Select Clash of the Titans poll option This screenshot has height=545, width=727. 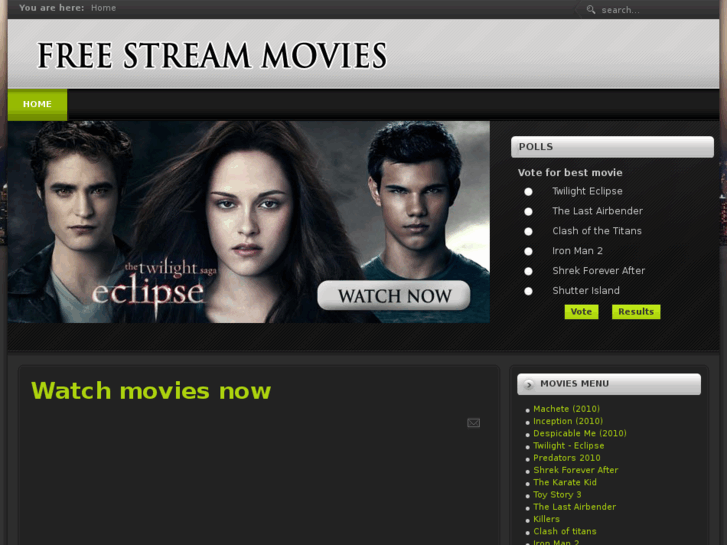tap(528, 231)
